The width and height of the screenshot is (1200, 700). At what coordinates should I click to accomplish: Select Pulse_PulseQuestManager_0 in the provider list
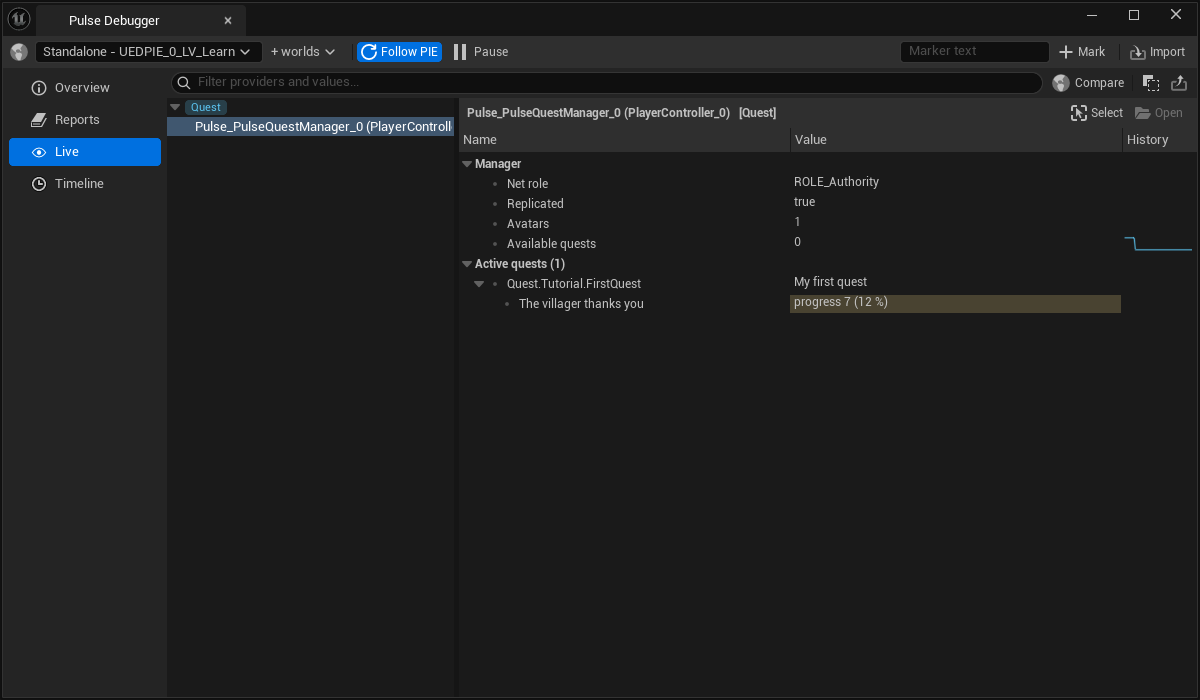click(312, 127)
